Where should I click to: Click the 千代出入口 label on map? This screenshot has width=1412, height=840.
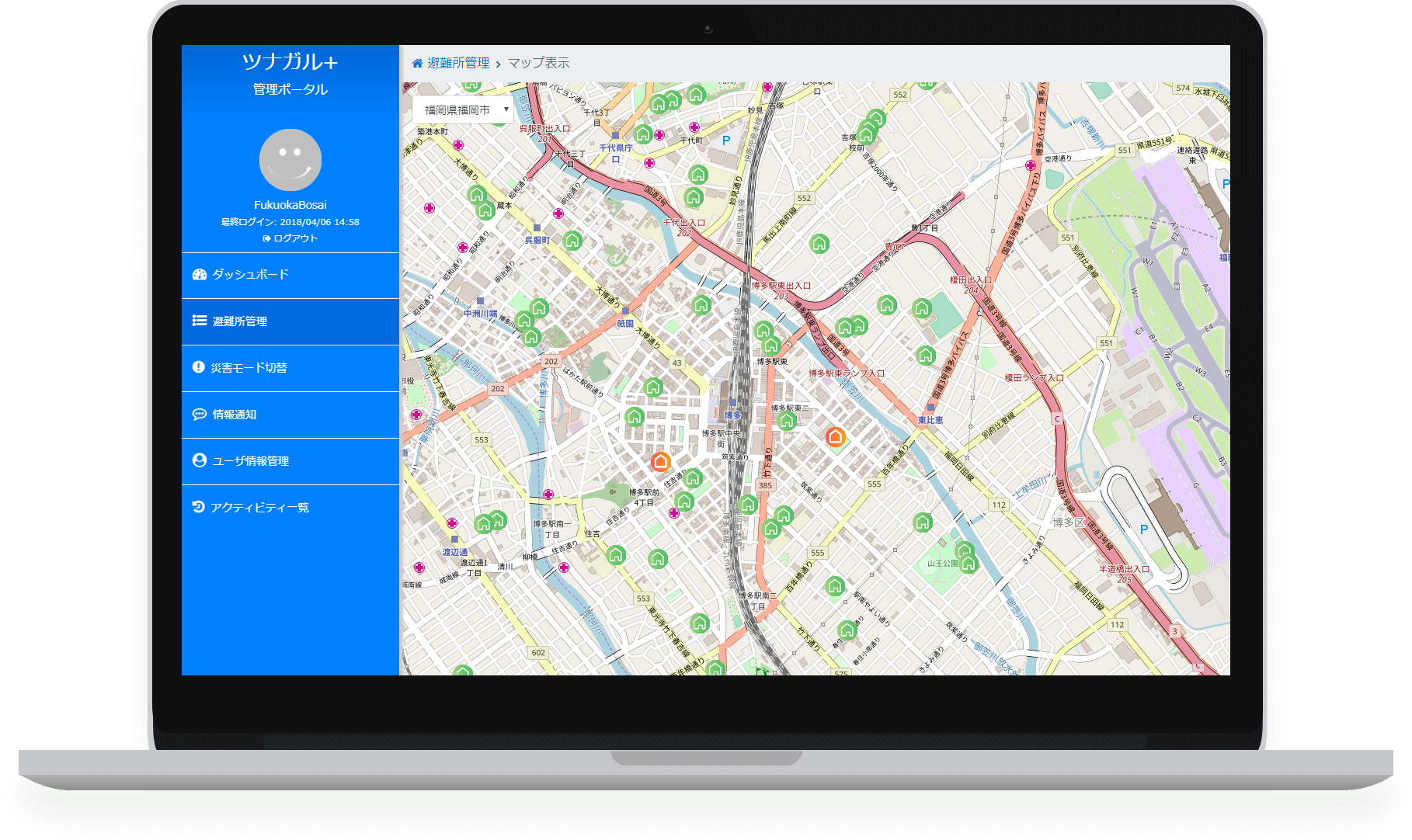[x=683, y=223]
